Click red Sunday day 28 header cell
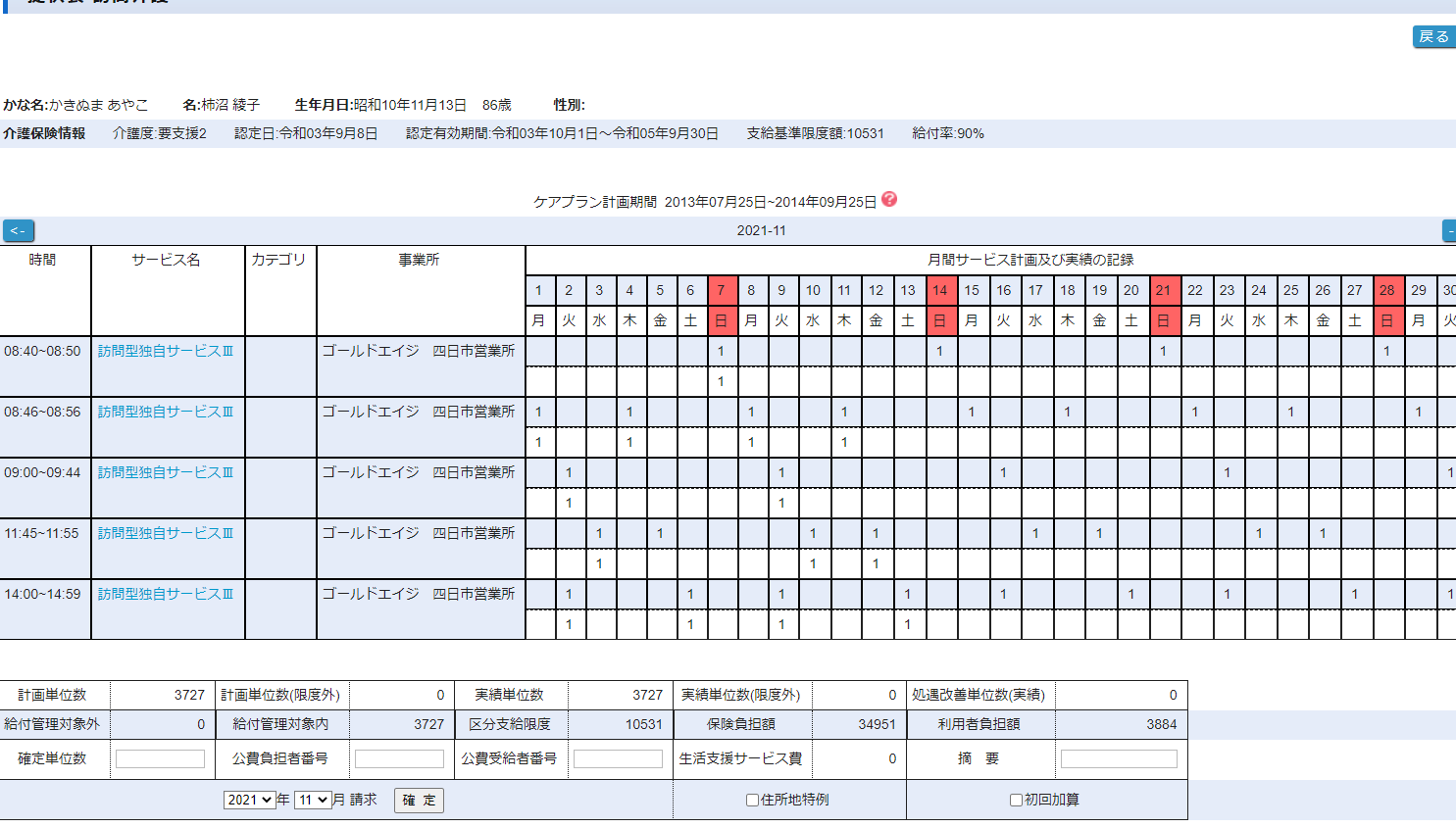The width and height of the screenshot is (1456, 828). coord(1386,290)
